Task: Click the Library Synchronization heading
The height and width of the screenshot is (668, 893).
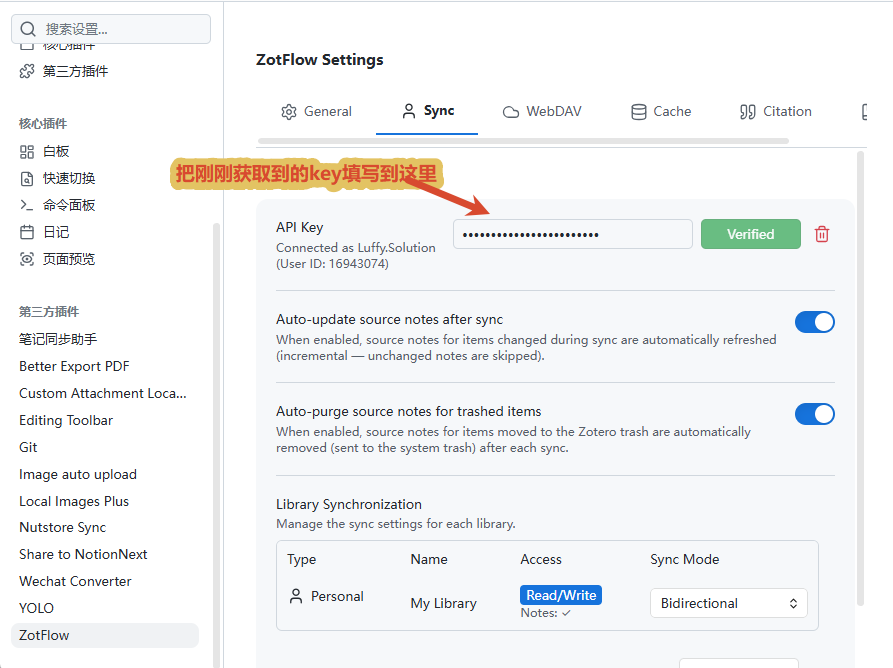Action: click(349, 505)
